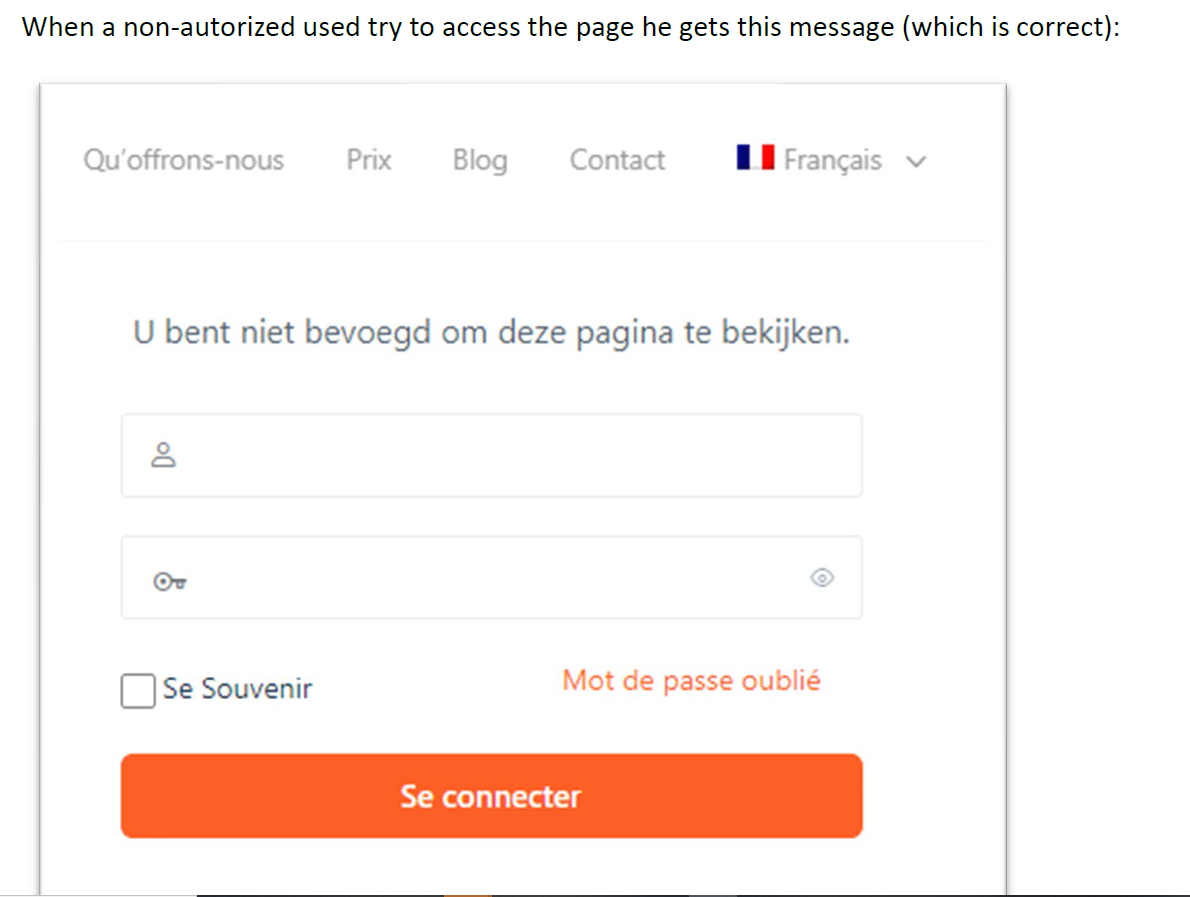Click the caption text above the screenshot
The image size is (1190, 897).
[x=570, y=27]
